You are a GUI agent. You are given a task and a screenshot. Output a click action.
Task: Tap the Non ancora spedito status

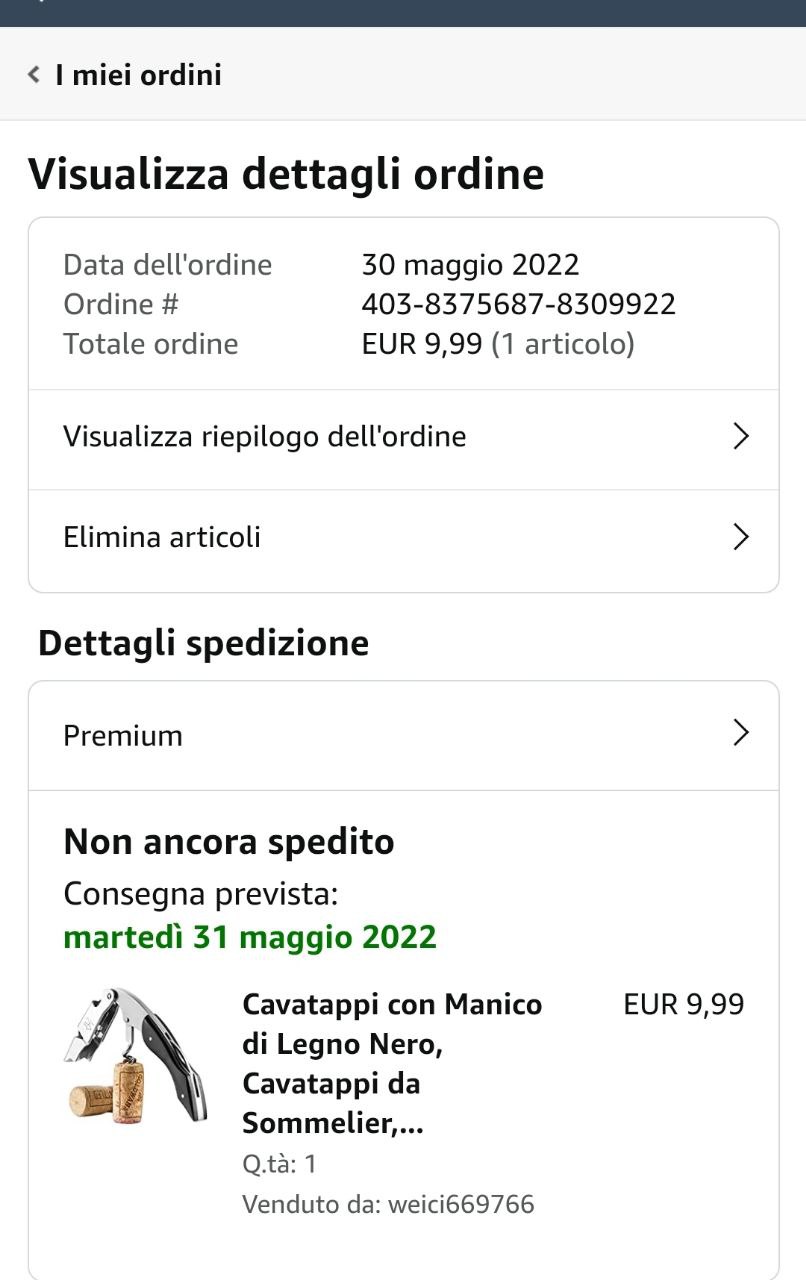pyautogui.click(x=229, y=842)
